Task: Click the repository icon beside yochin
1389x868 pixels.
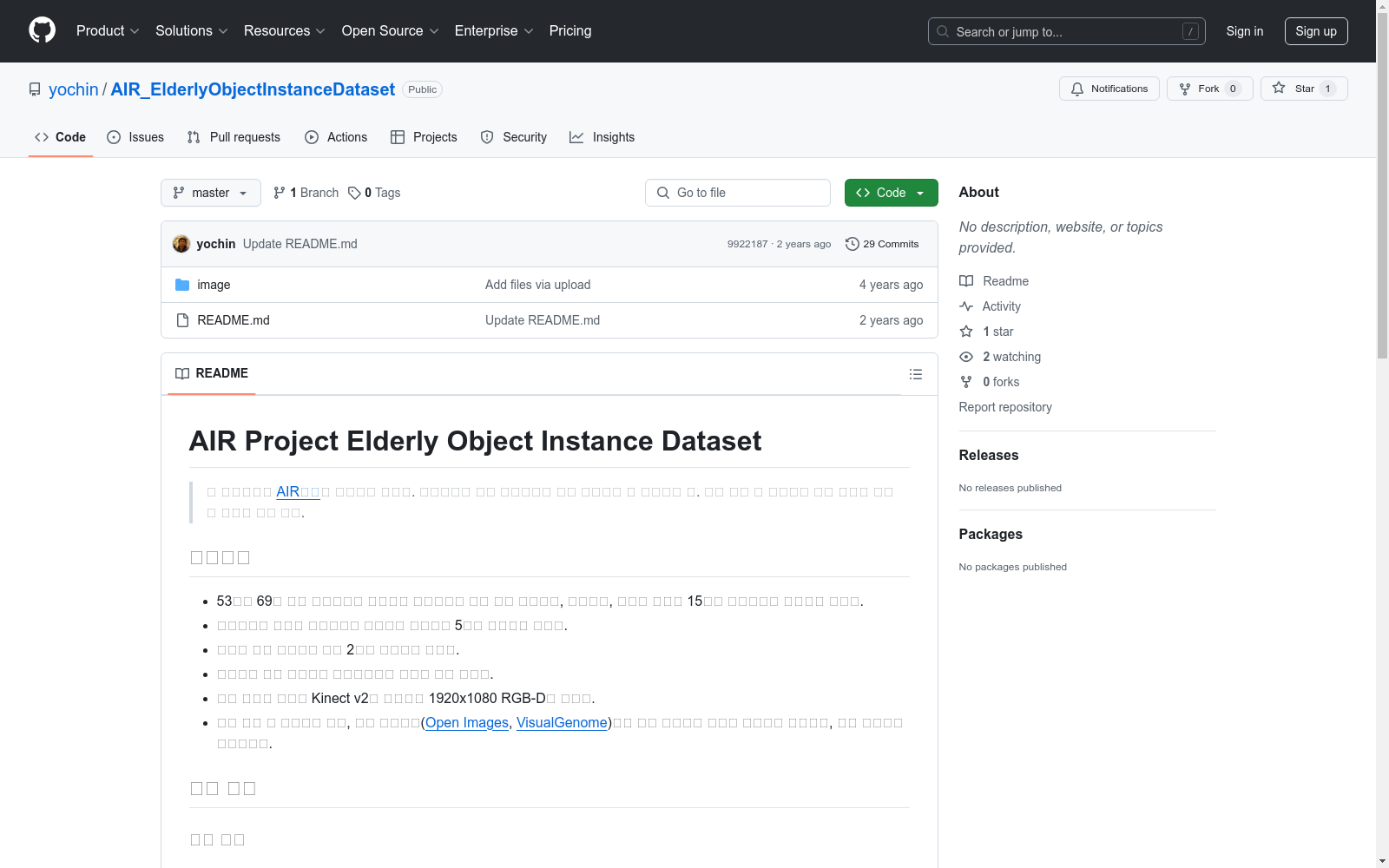Action: [x=35, y=89]
